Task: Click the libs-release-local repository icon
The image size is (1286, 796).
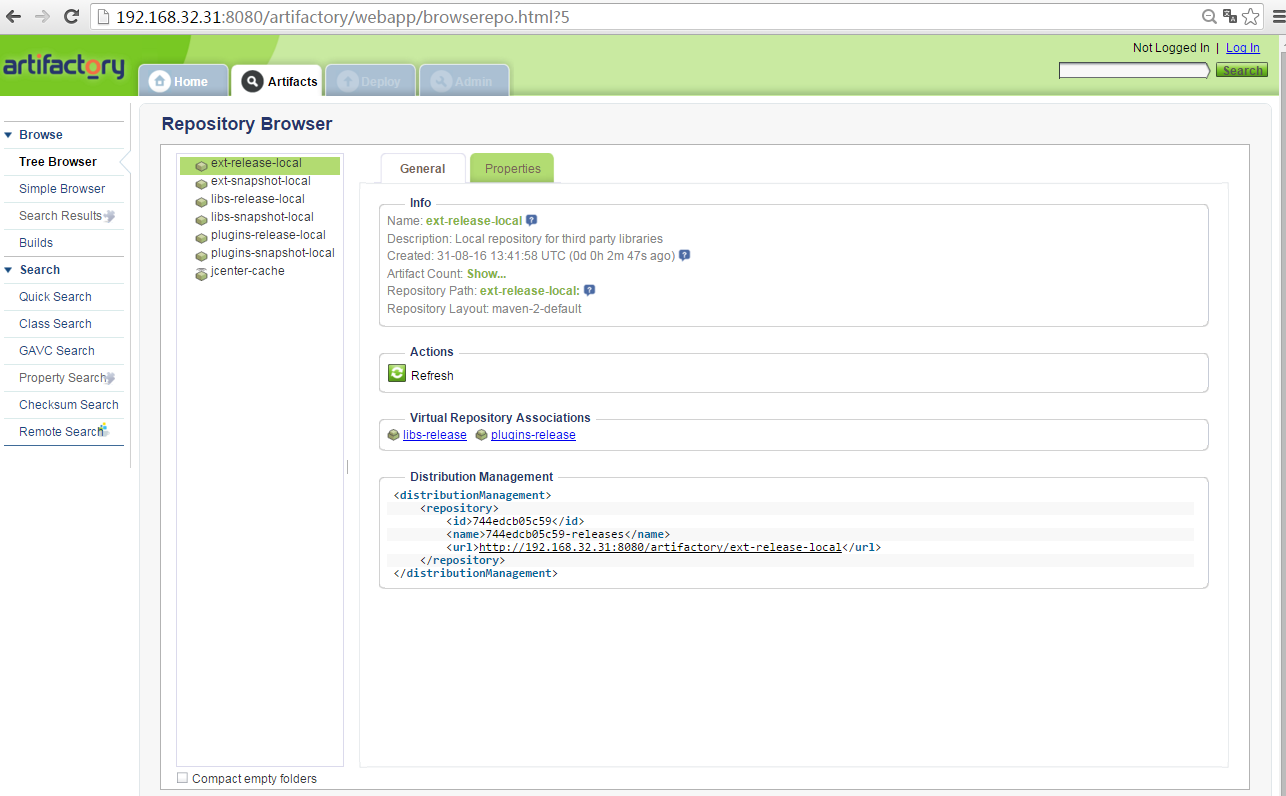Action: 201,201
